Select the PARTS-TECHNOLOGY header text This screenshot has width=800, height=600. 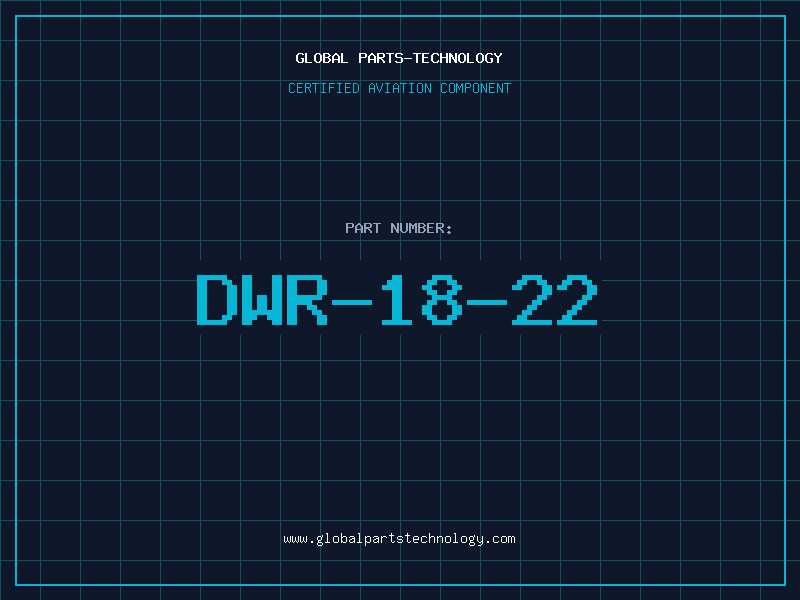[x=430, y=58]
